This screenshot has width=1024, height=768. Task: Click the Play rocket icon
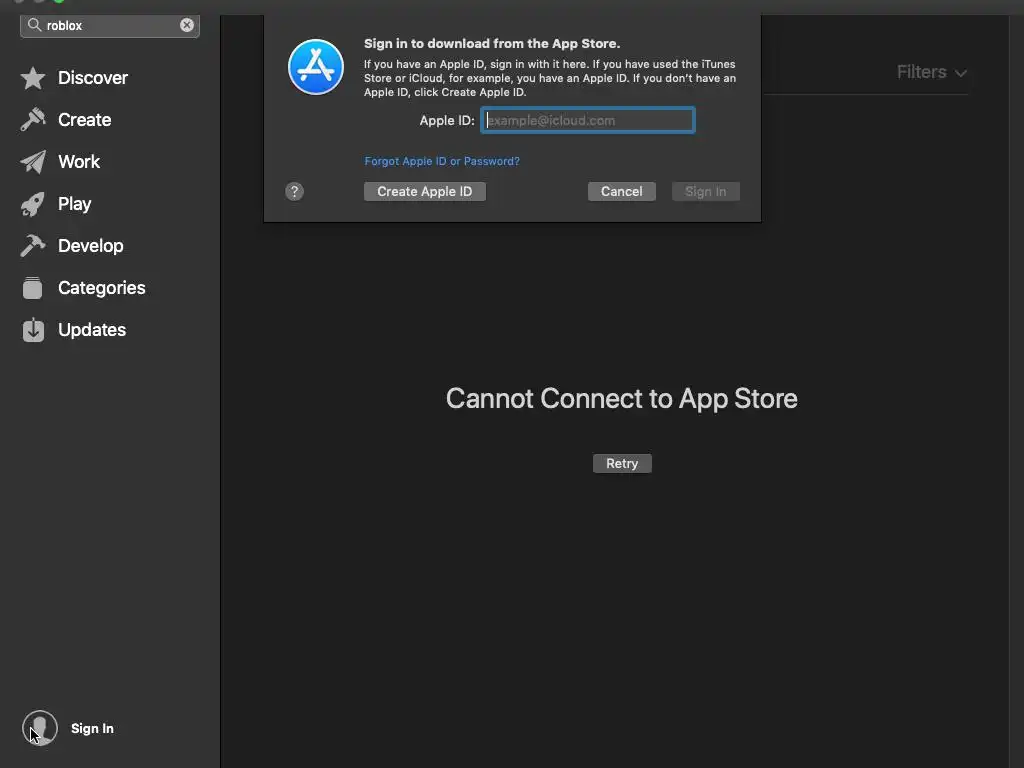(x=33, y=204)
